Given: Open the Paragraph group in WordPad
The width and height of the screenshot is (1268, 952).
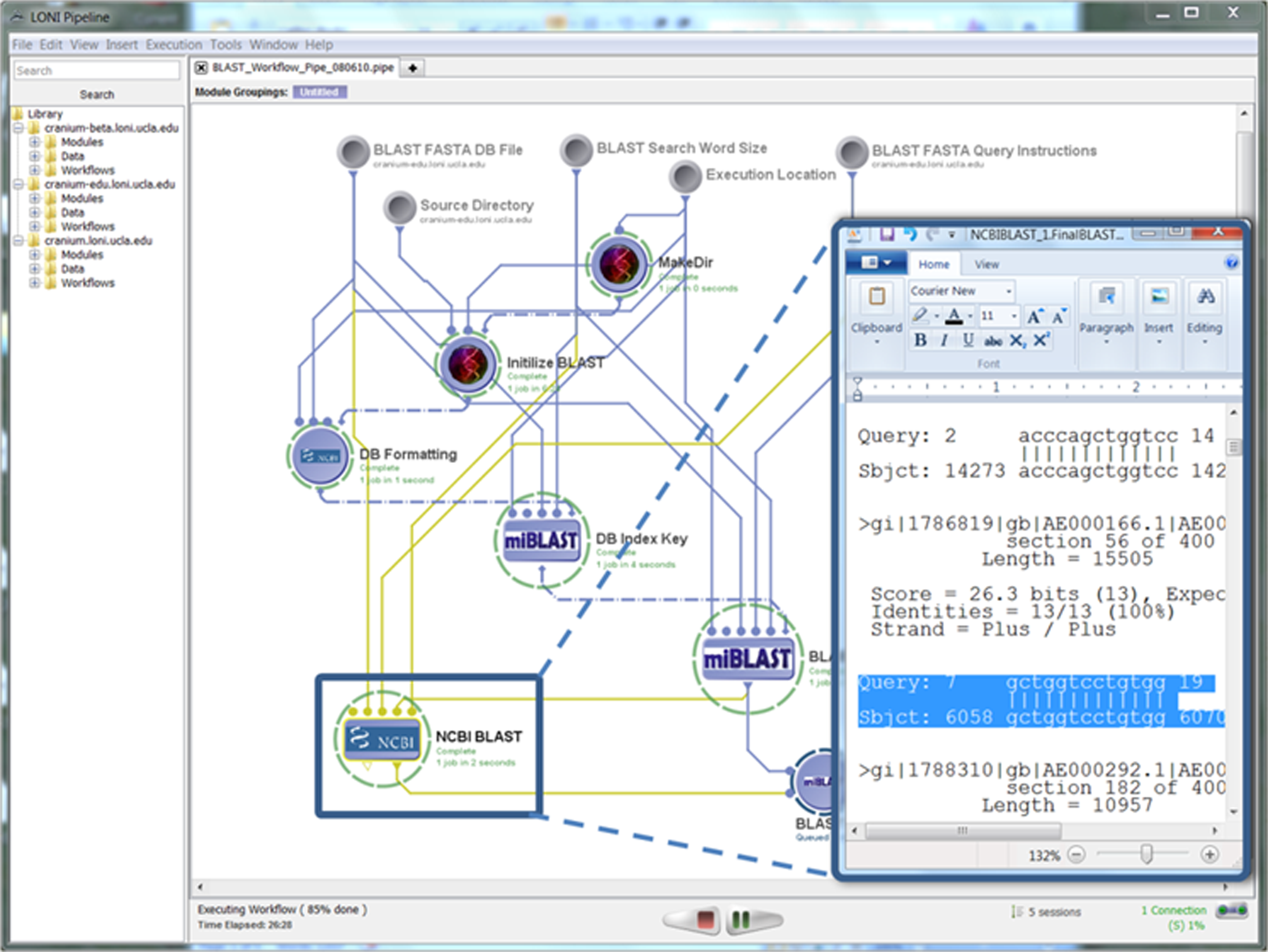Looking at the screenshot, I should point(1106,313).
